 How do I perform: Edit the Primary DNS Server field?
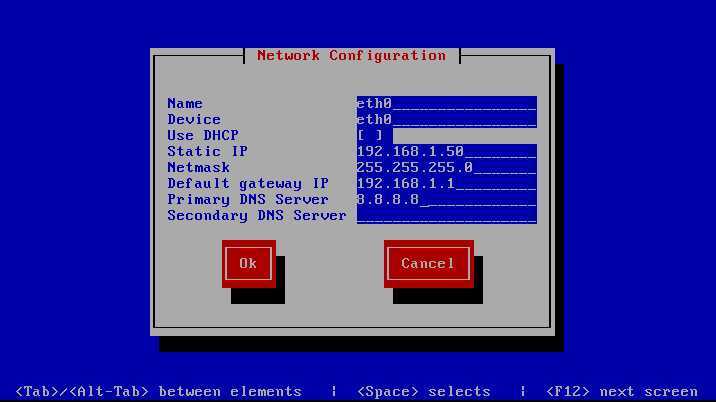447,200
